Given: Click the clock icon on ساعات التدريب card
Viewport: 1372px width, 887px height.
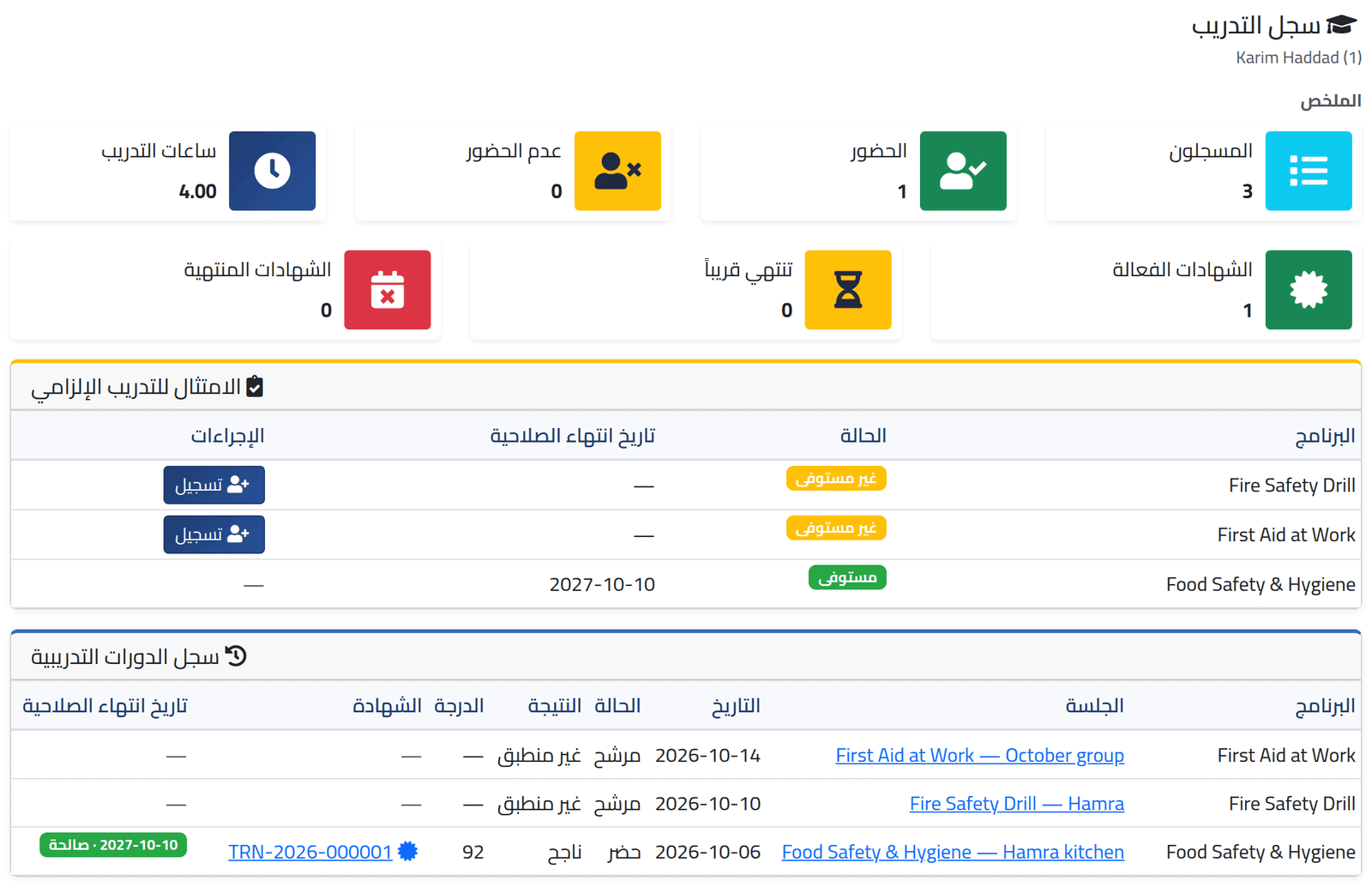Looking at the screenshot, I should (x=272, y=171).
